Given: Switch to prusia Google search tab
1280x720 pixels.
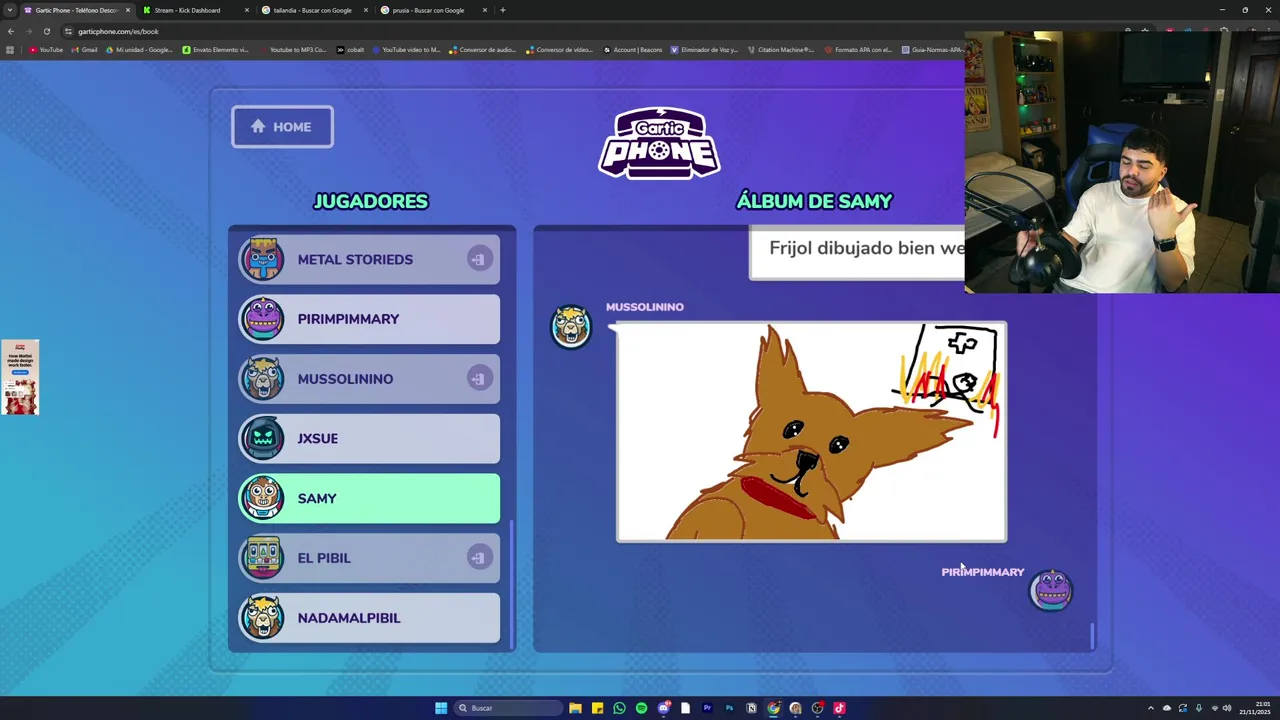Looking at the screenshot, I should 428,10.
